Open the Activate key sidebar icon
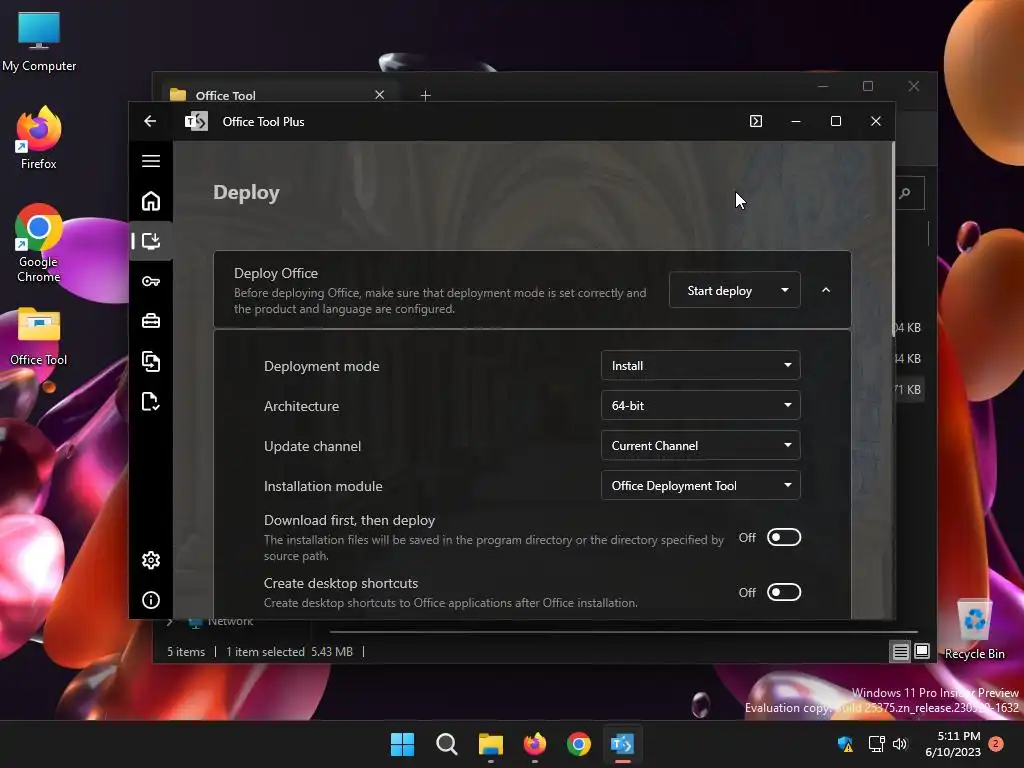This screenshot has height=768, width=1024. pos(151,281)
